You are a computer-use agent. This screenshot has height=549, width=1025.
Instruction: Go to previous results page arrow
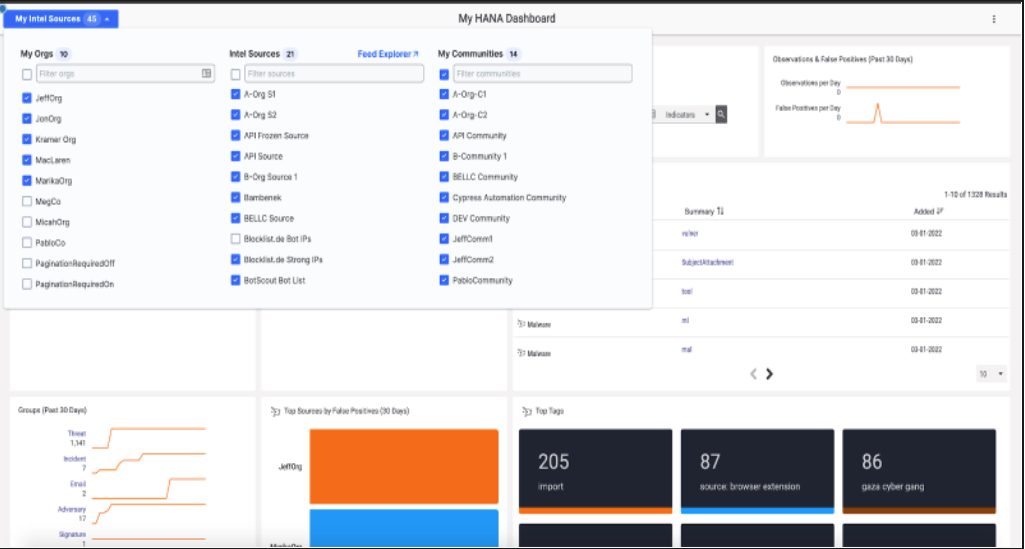pyautogui.click(x=753, y=374)
